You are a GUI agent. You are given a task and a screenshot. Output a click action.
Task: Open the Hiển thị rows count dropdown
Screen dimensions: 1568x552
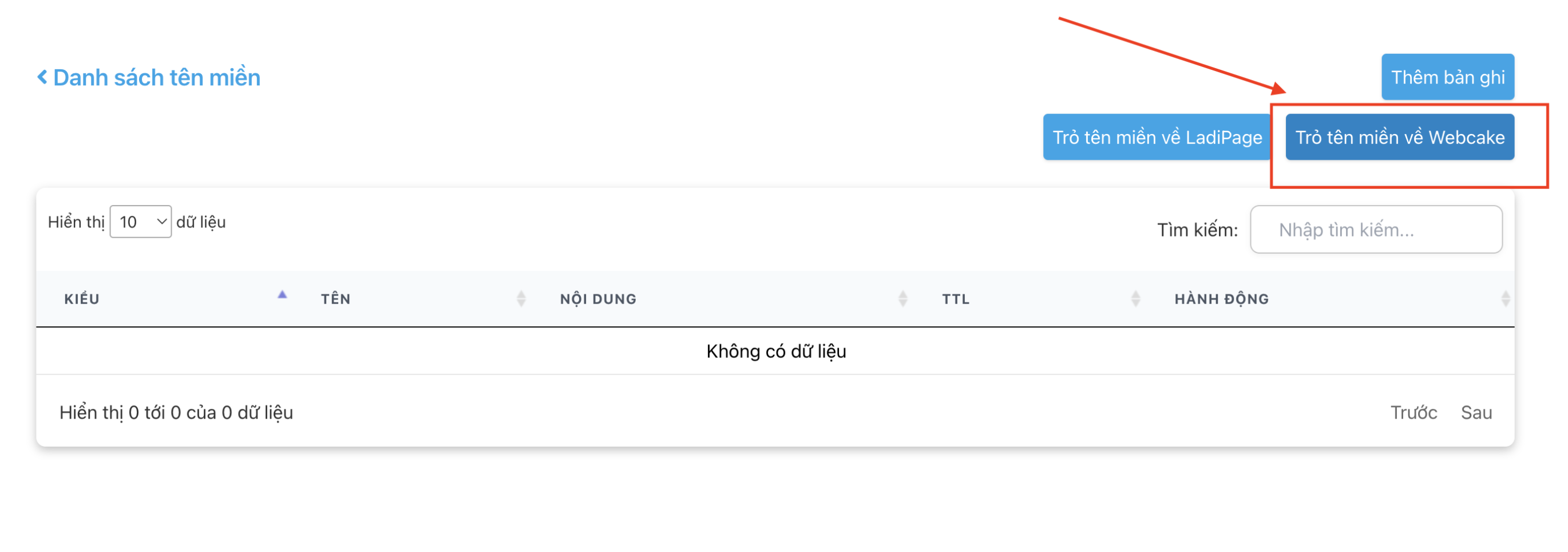pyautogui.click(x=141, y=222)
